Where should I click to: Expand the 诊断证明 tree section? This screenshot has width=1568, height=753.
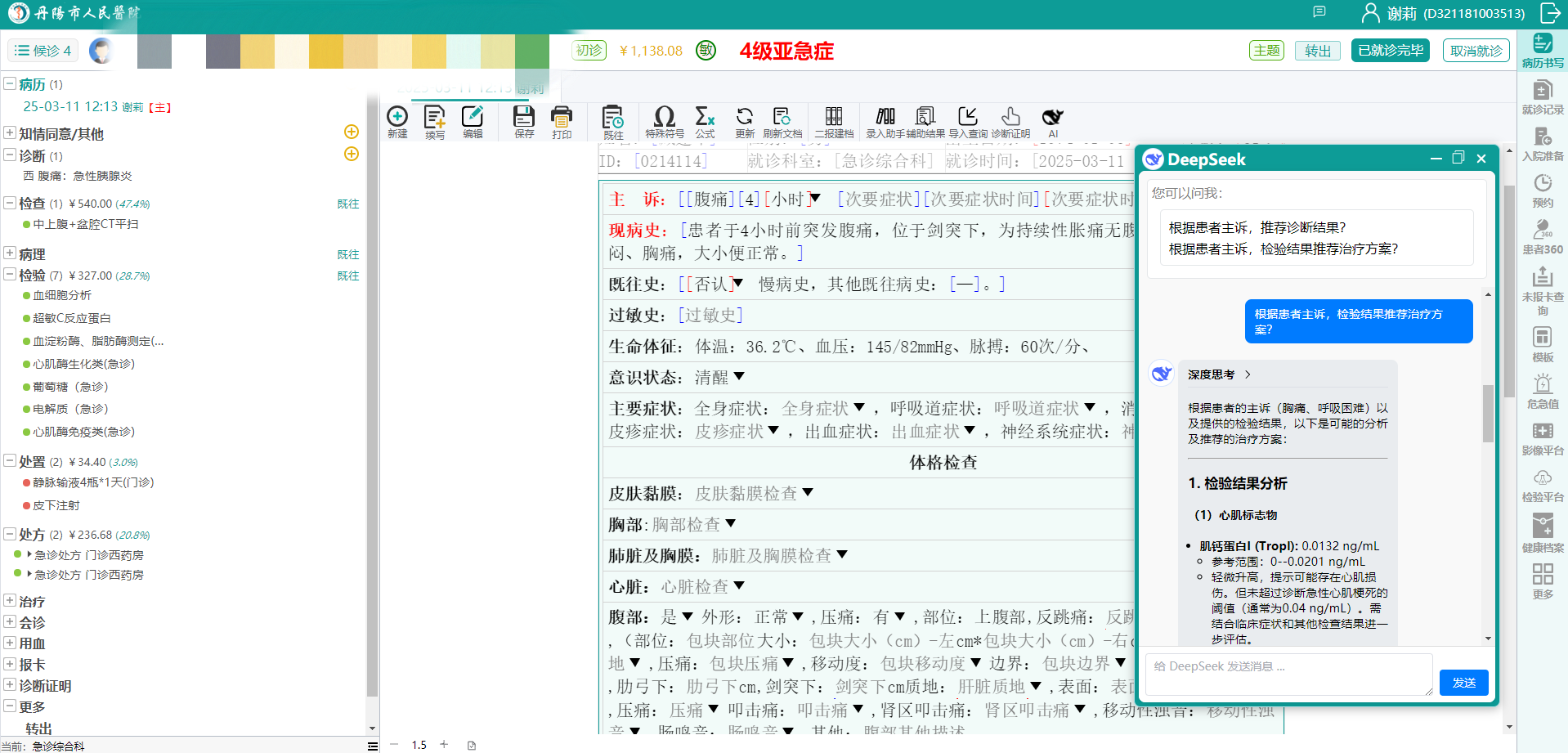pos(10,684)
